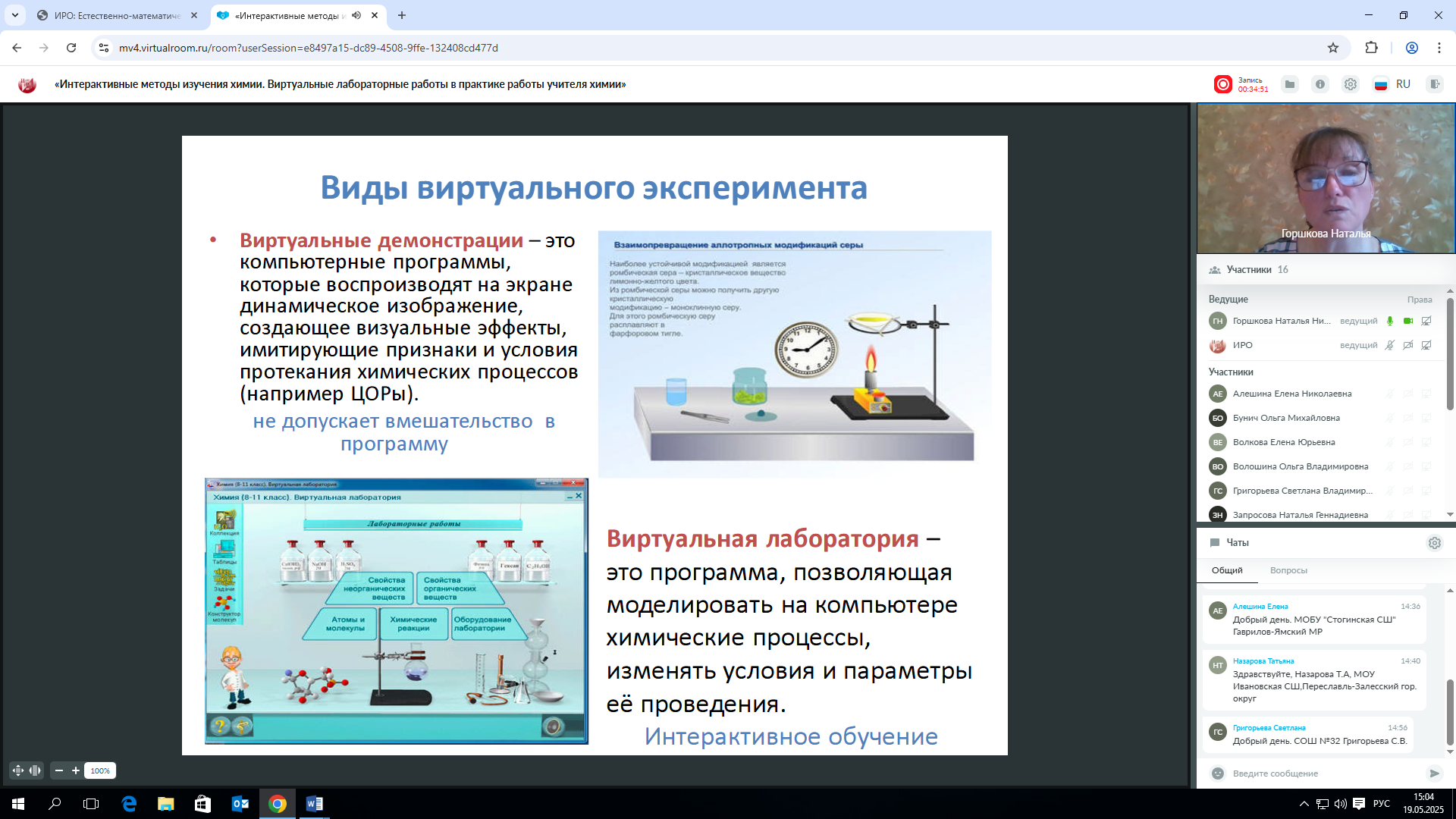
Task: Open the volume control in system tray
Action: click(1340, 804)
